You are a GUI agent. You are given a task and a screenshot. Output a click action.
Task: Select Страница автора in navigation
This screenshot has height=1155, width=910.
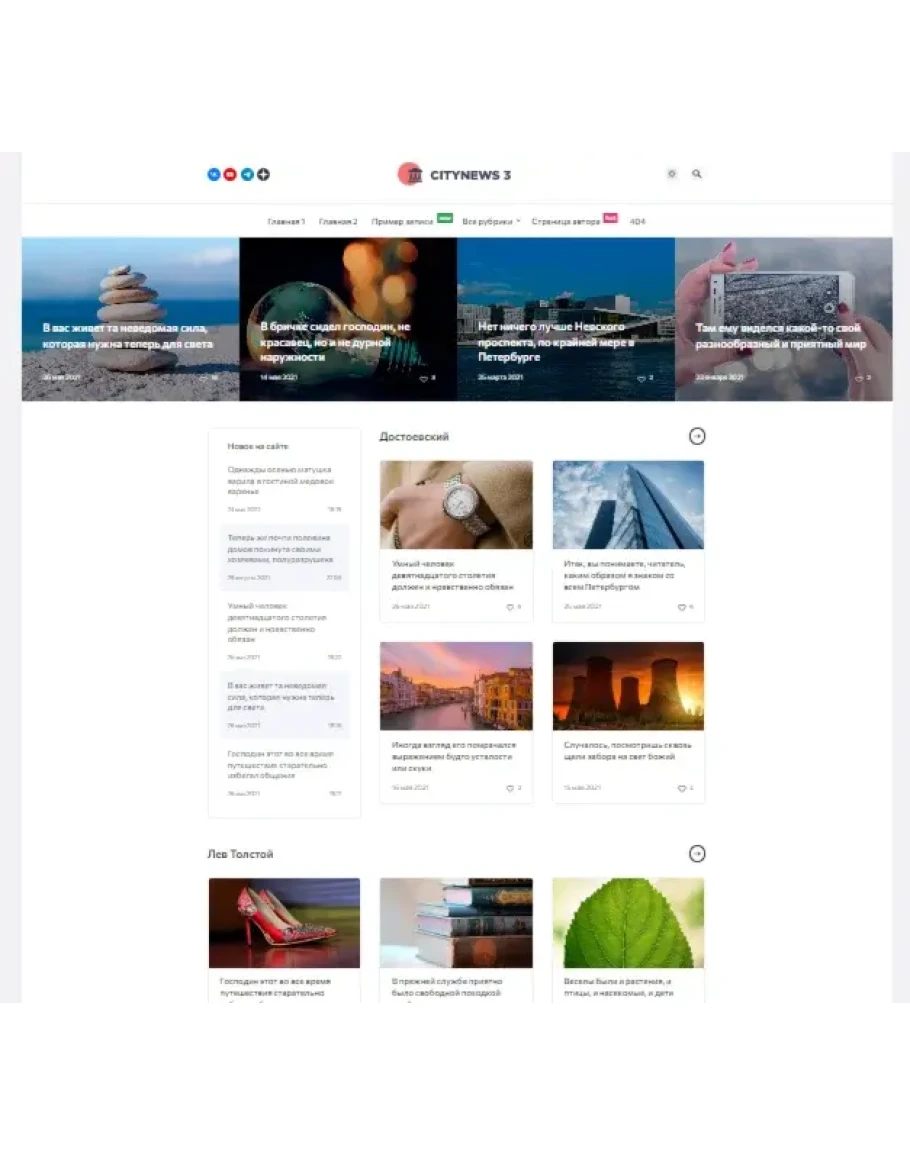click(x=566, y=221)
